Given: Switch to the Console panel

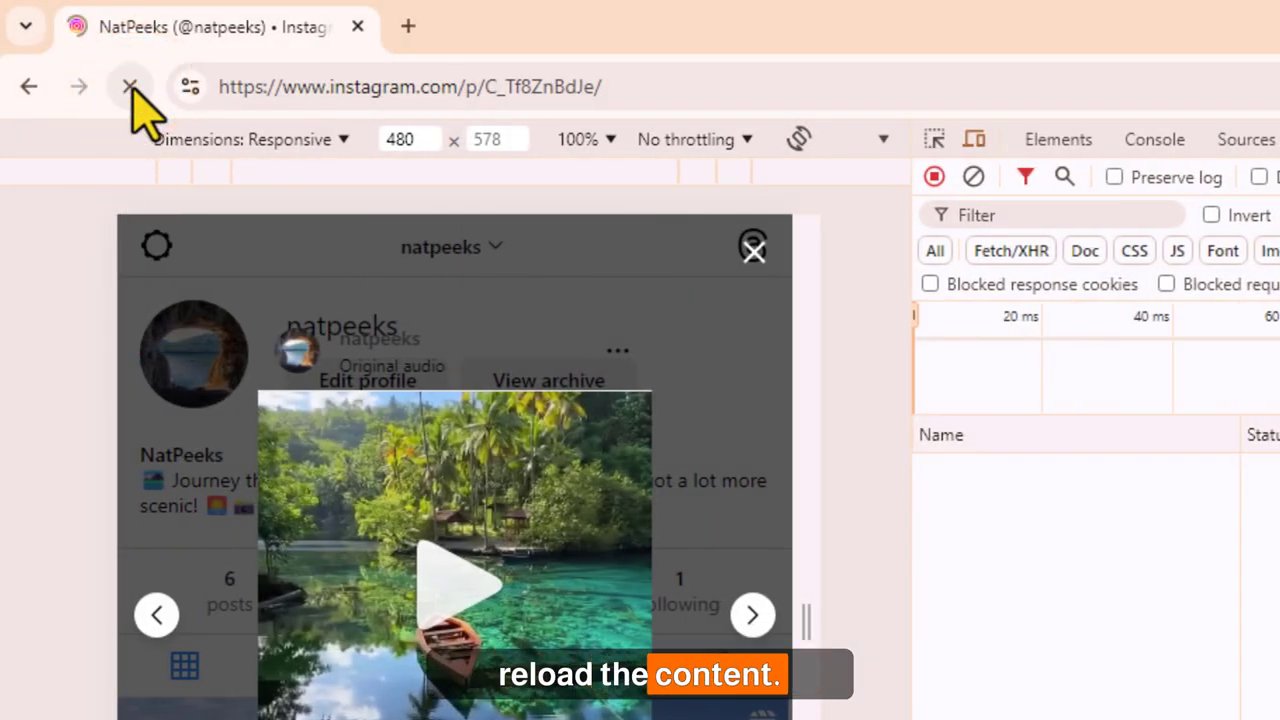Looking at the screenshot, I should 1154,139.
